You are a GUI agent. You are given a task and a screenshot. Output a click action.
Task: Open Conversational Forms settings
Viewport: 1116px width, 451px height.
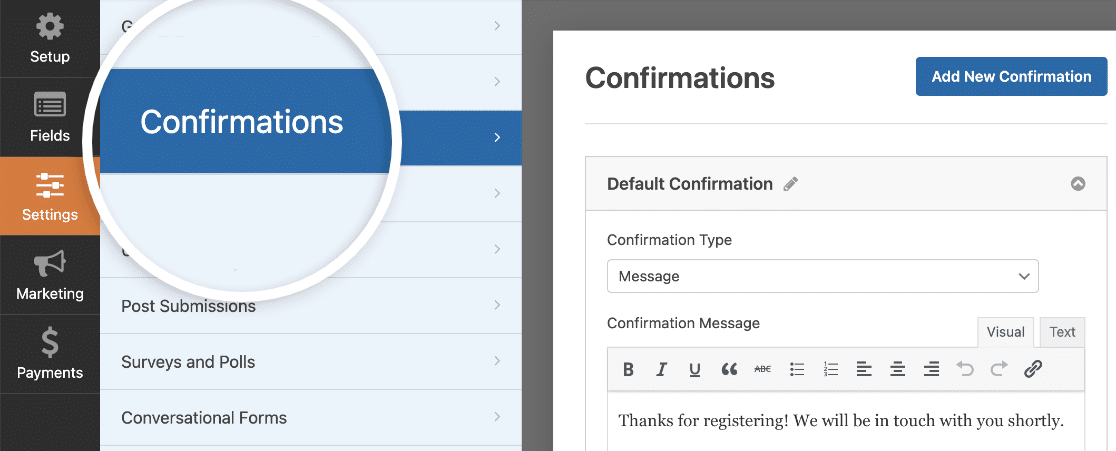click(x=311, y=418)
